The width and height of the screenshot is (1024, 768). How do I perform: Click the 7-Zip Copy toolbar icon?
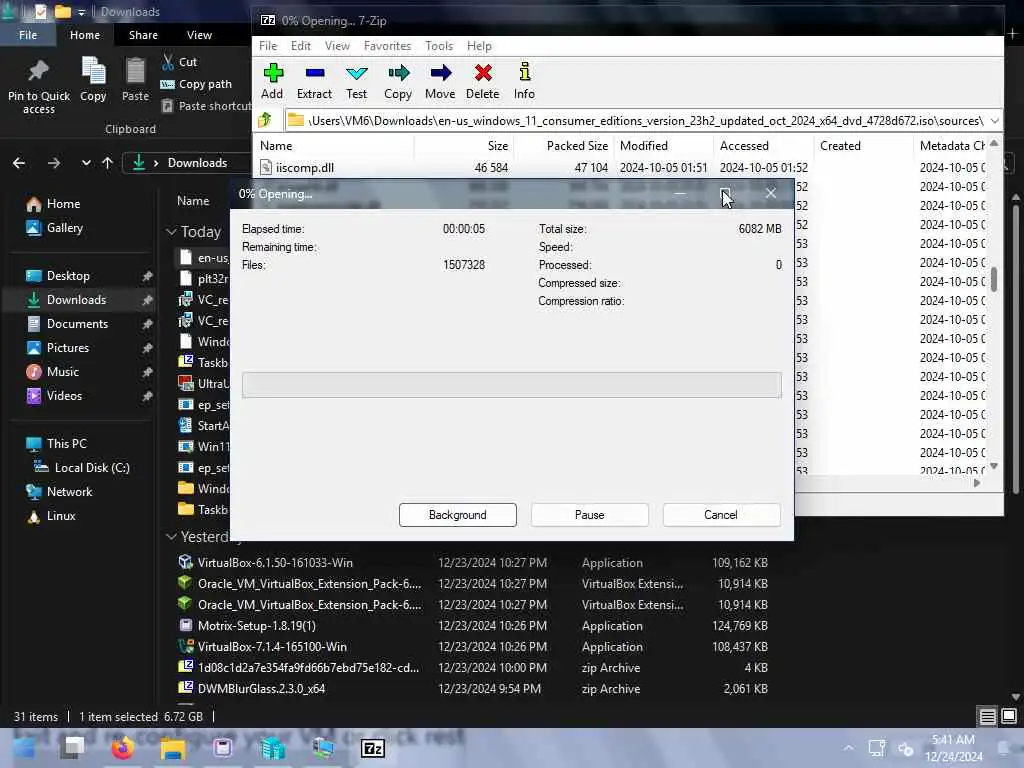click(398, 81)
